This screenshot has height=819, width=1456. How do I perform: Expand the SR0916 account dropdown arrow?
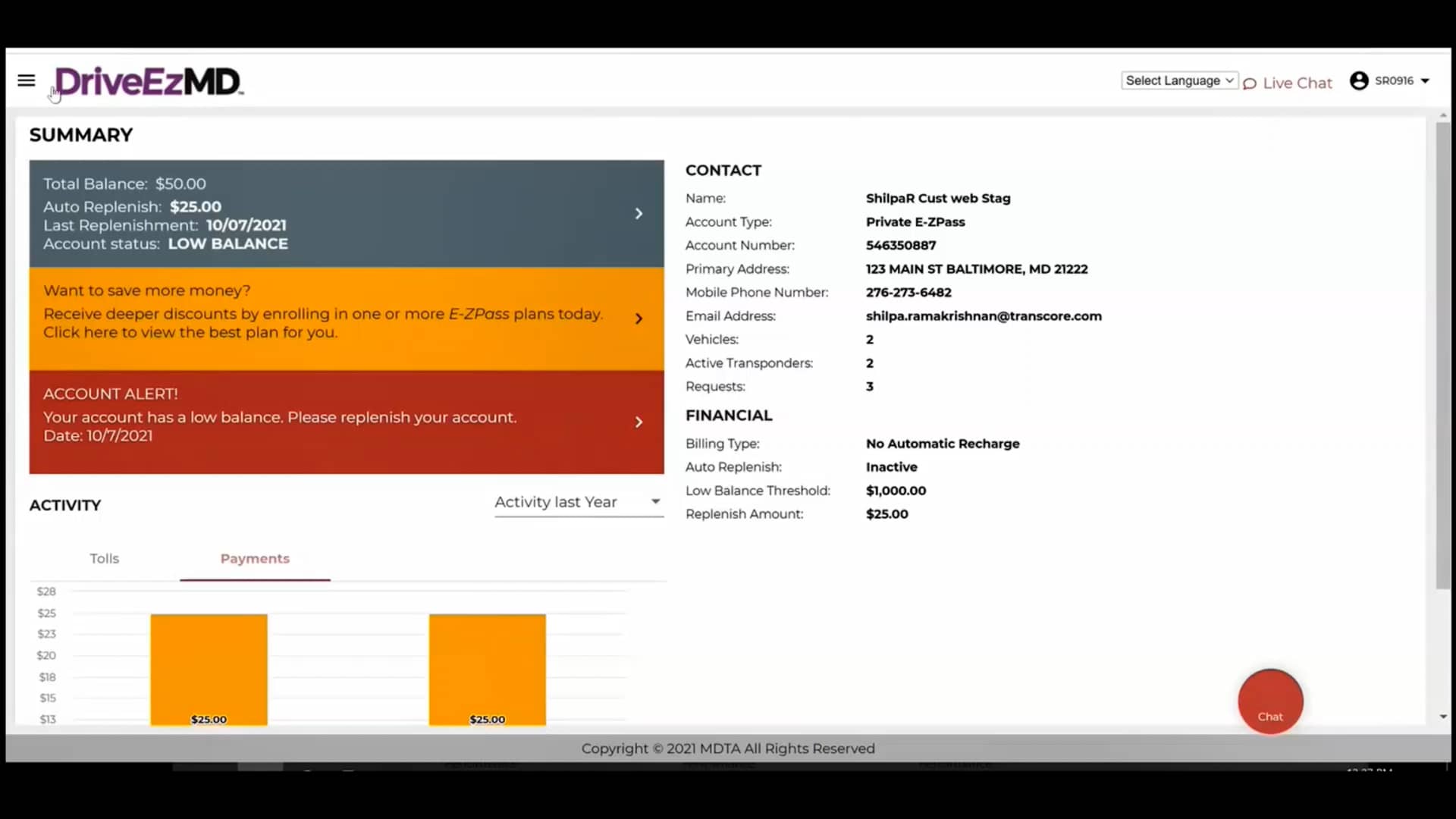coord(1425,81)
